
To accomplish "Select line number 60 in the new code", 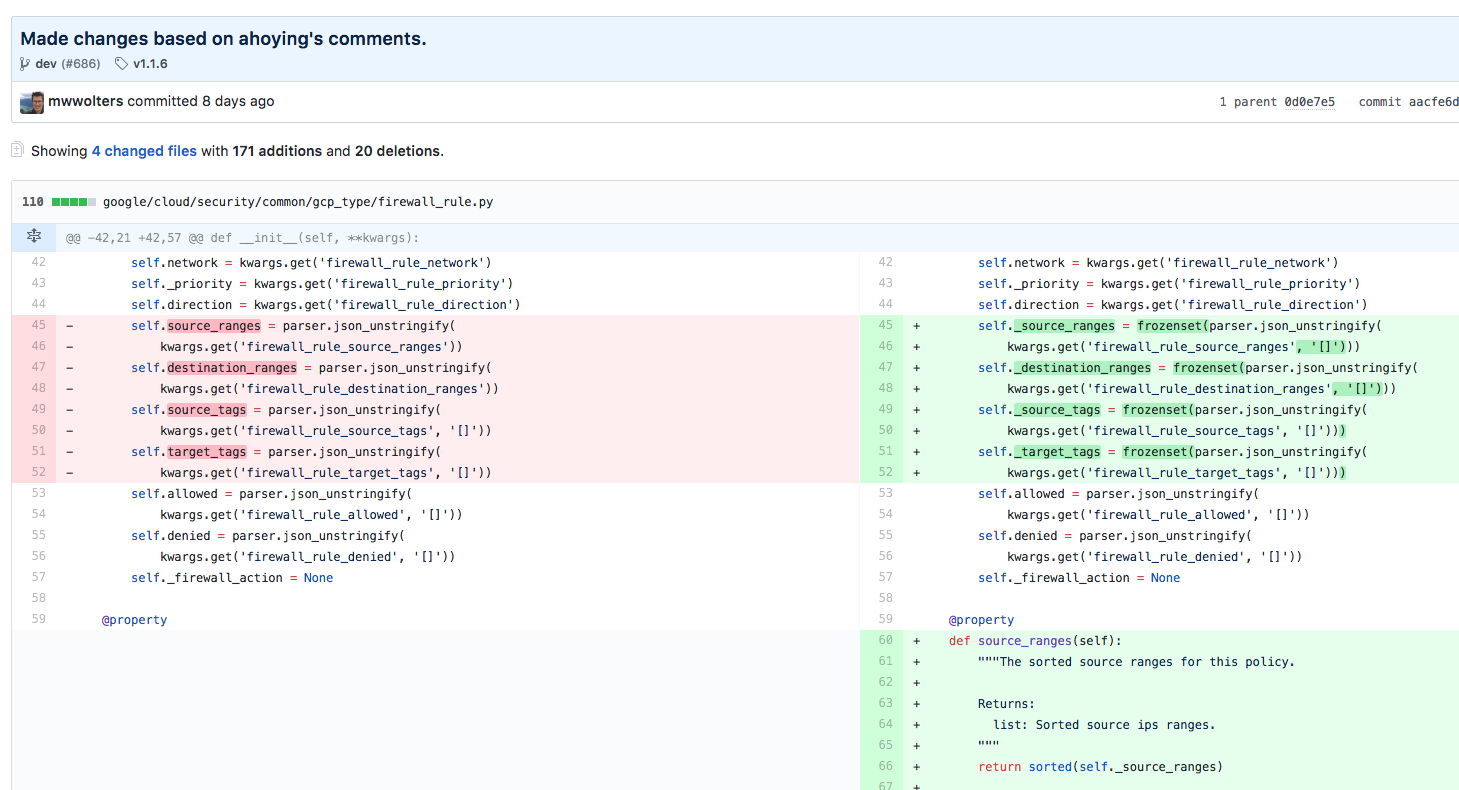I will point(884,640).
